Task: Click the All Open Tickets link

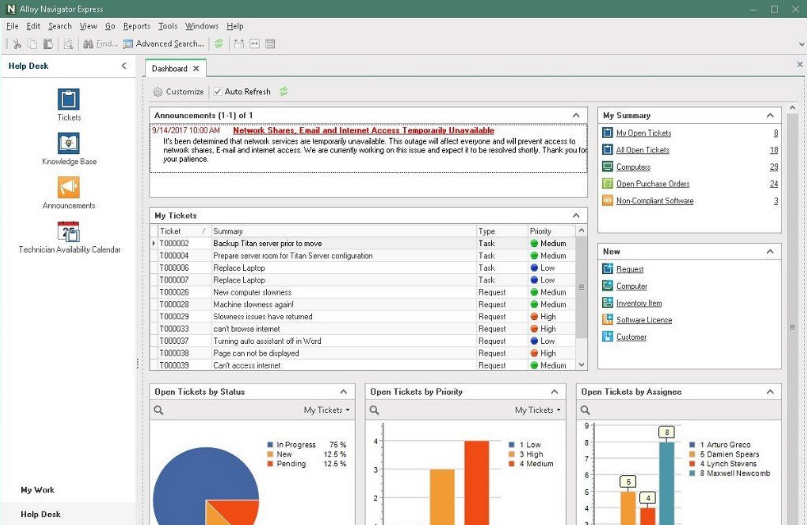Action: [642, 150]
